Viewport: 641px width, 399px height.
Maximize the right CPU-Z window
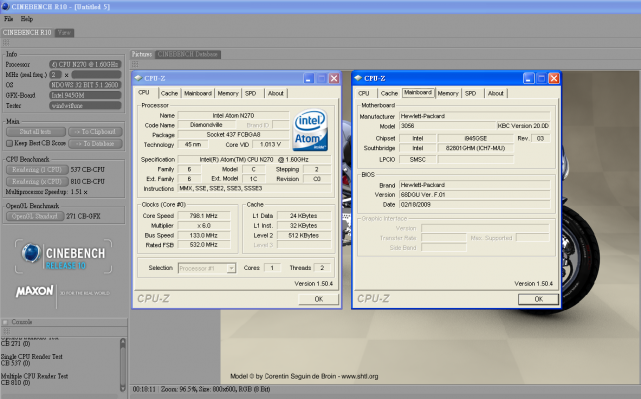tap(541, 78)
